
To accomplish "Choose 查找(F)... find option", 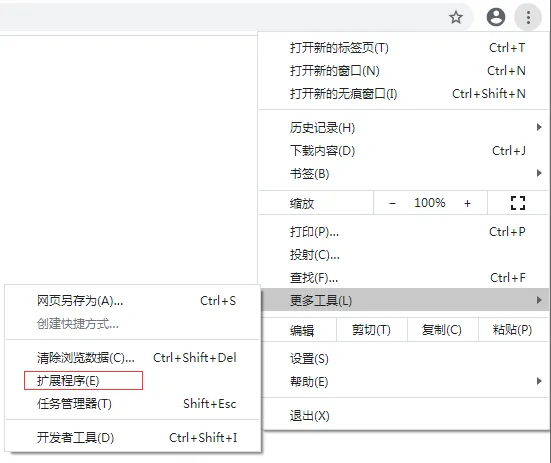I will [x=403, y=278].
